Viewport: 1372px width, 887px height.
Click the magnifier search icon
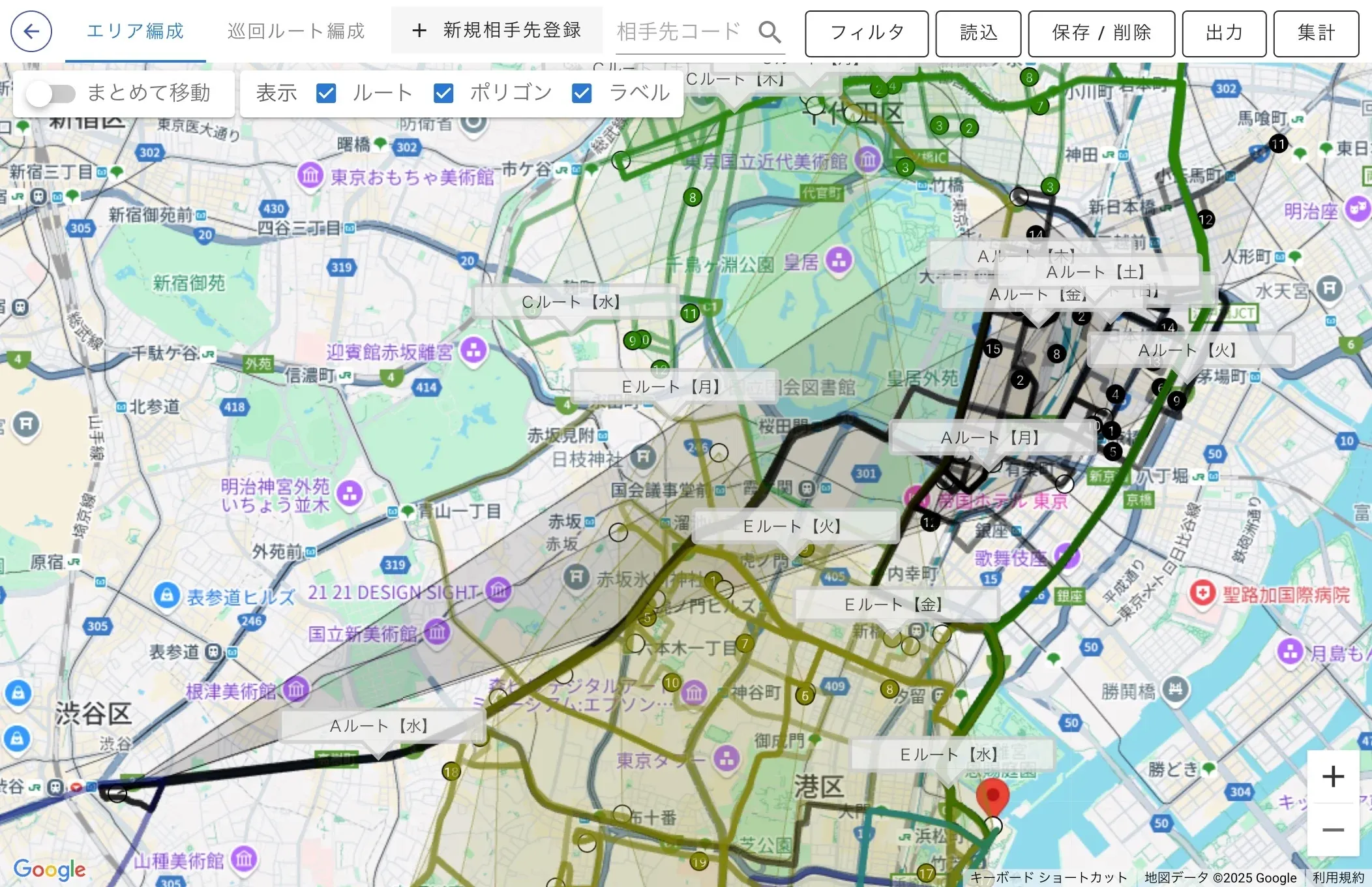click(x=769, y=31)
